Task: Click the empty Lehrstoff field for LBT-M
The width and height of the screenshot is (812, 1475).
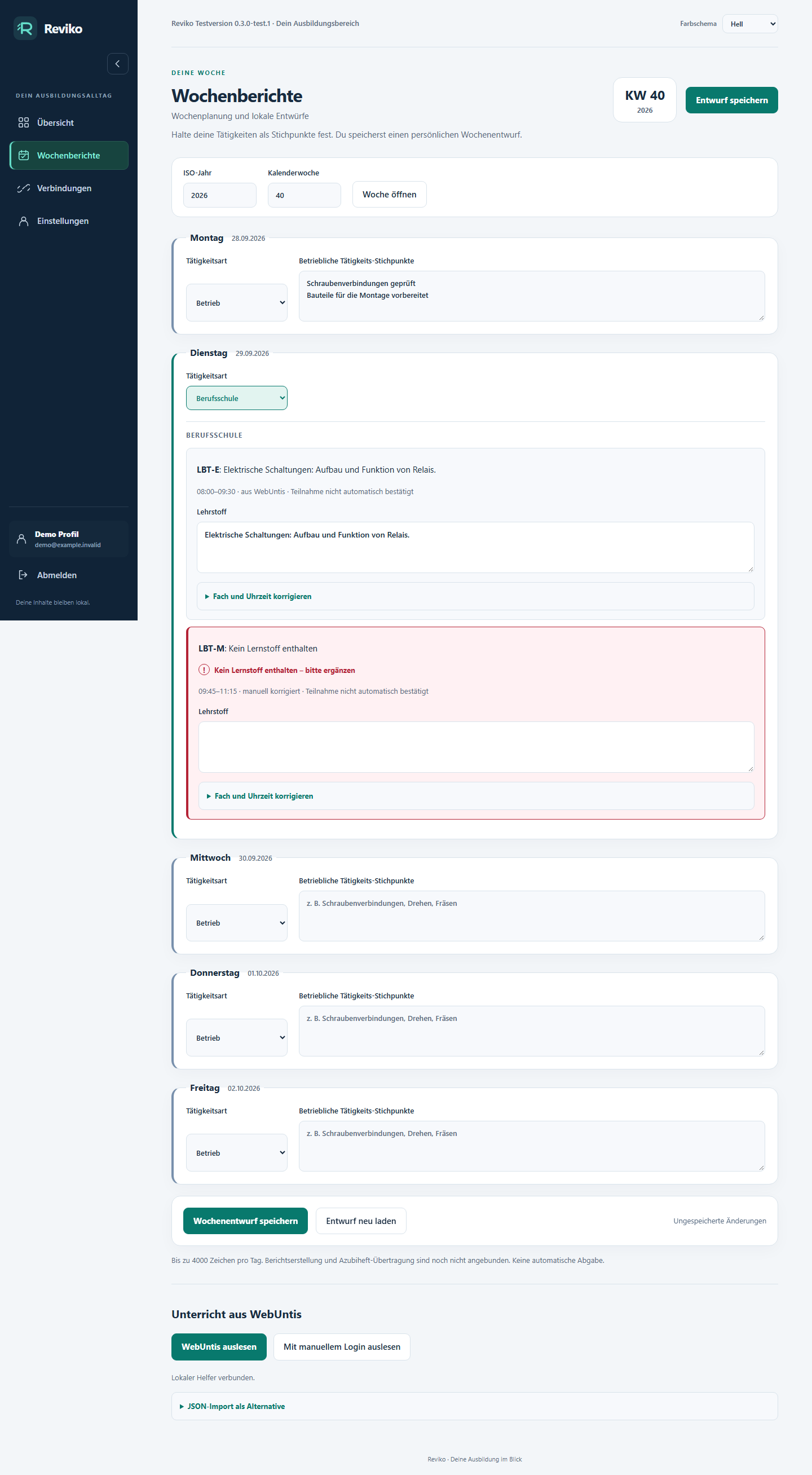Action: tap(475, 747)
